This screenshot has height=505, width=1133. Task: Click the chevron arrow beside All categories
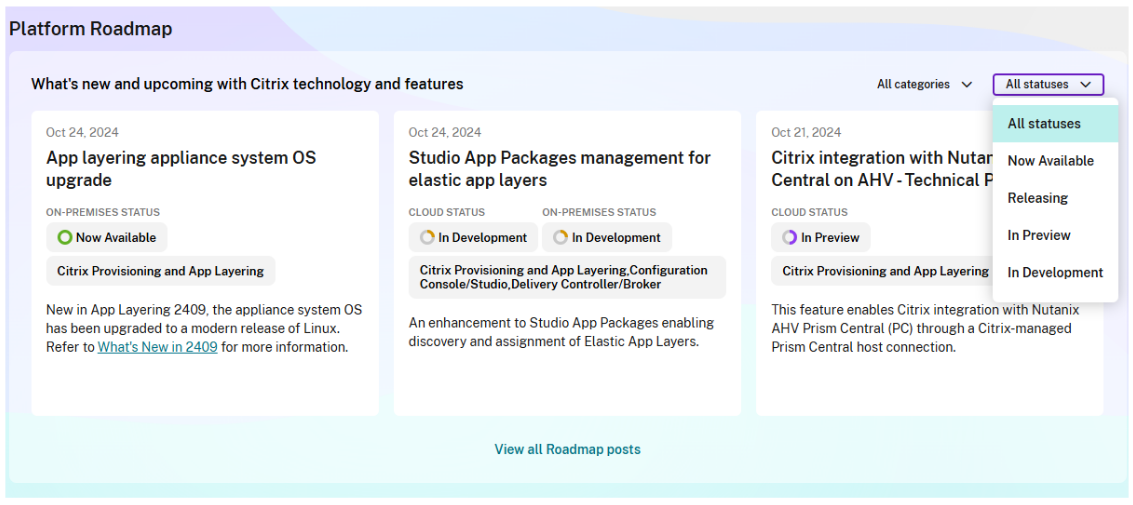coord(966,85)
